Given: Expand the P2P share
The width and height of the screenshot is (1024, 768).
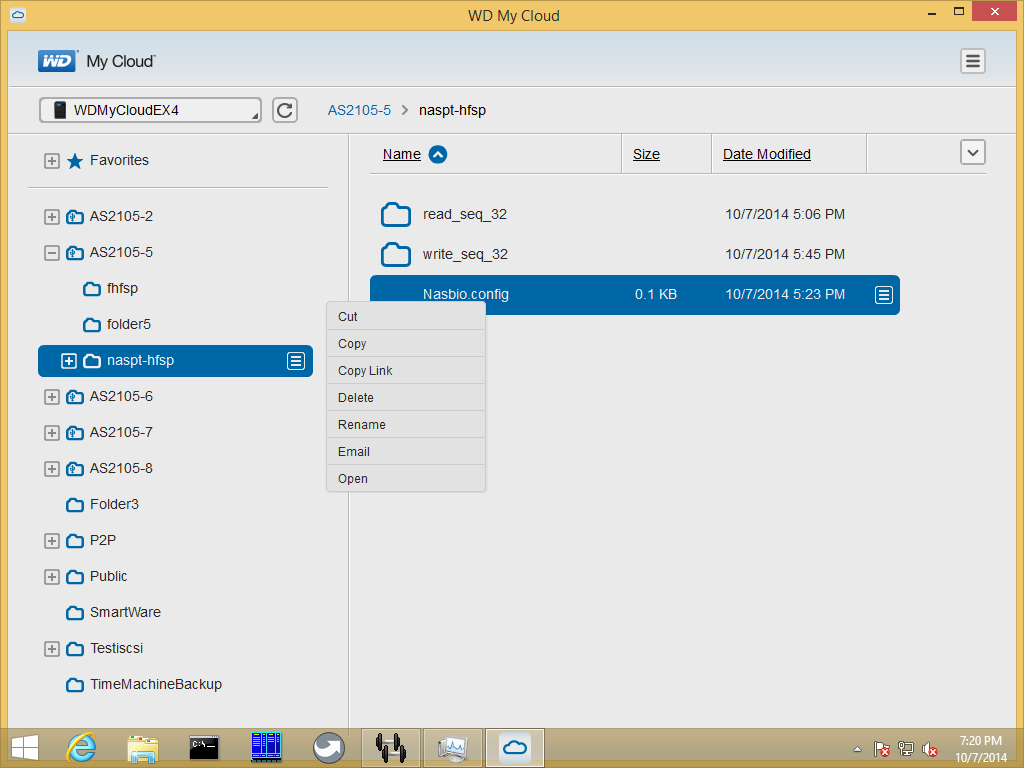Looking at the screenshot, I should pos(52,541).
